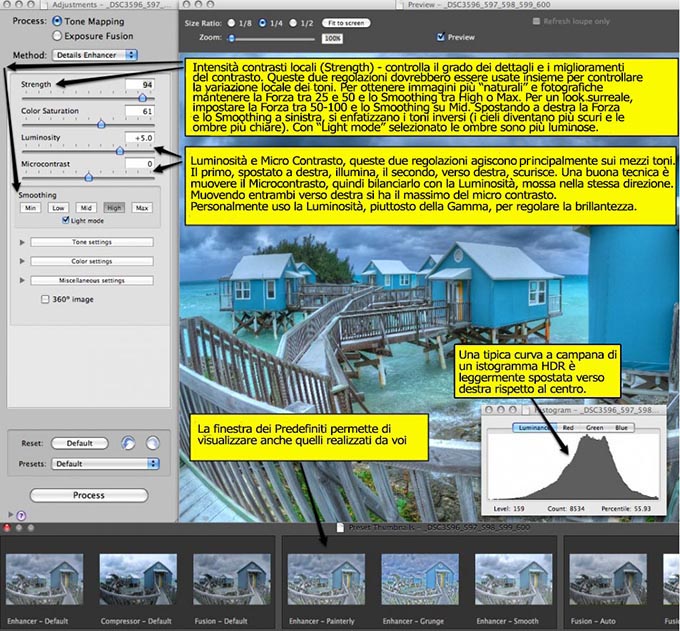Click the undo arrow icon
This screenshot has height=631, width=680.
(x=128, y=443)
